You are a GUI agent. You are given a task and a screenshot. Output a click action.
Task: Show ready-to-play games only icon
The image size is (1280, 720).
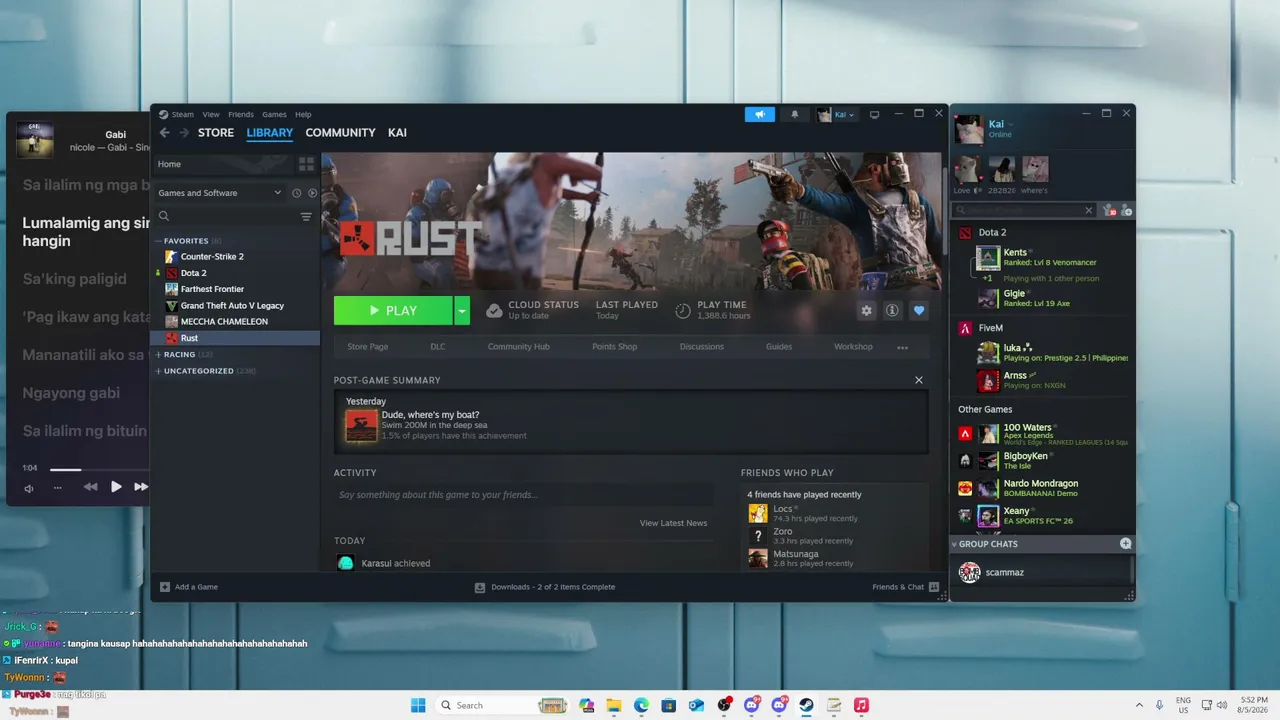pyautogui.click(x=312, y=193)
